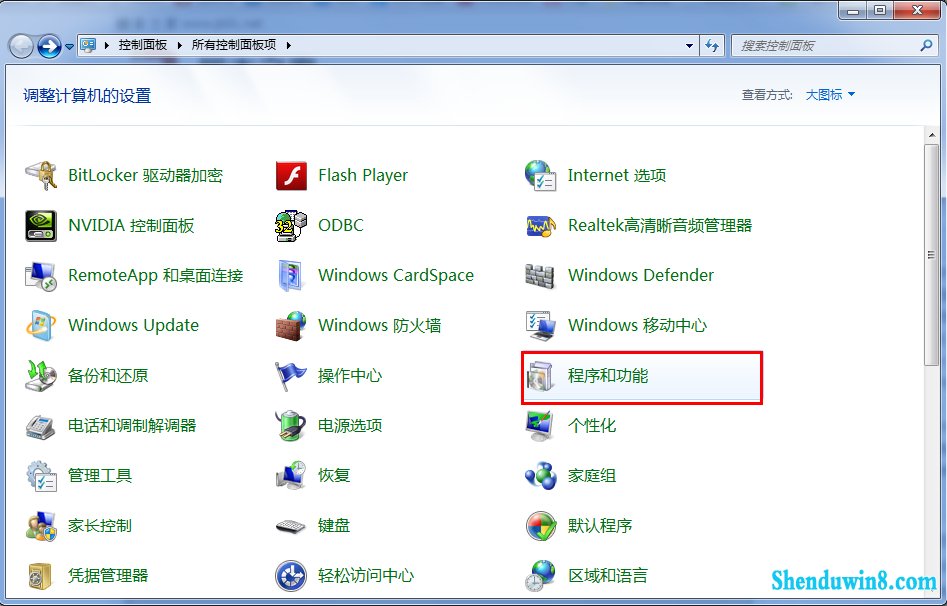Click the vertical scrollbar thumb
Viewport: 947px width, 606px height.
[x=931, y=255]
